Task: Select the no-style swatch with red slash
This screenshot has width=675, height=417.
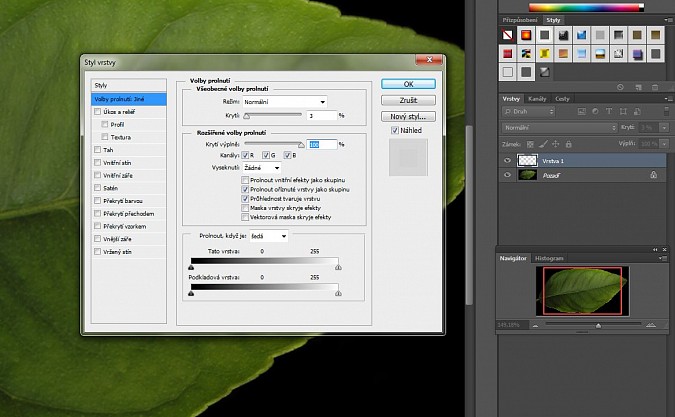Action: [508, 35]
